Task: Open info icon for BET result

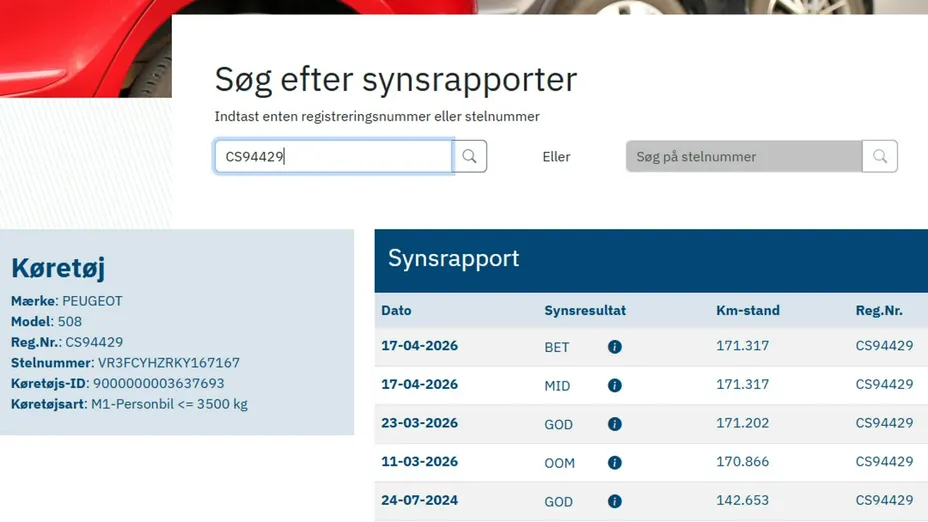Action: (x=614, y=347)
